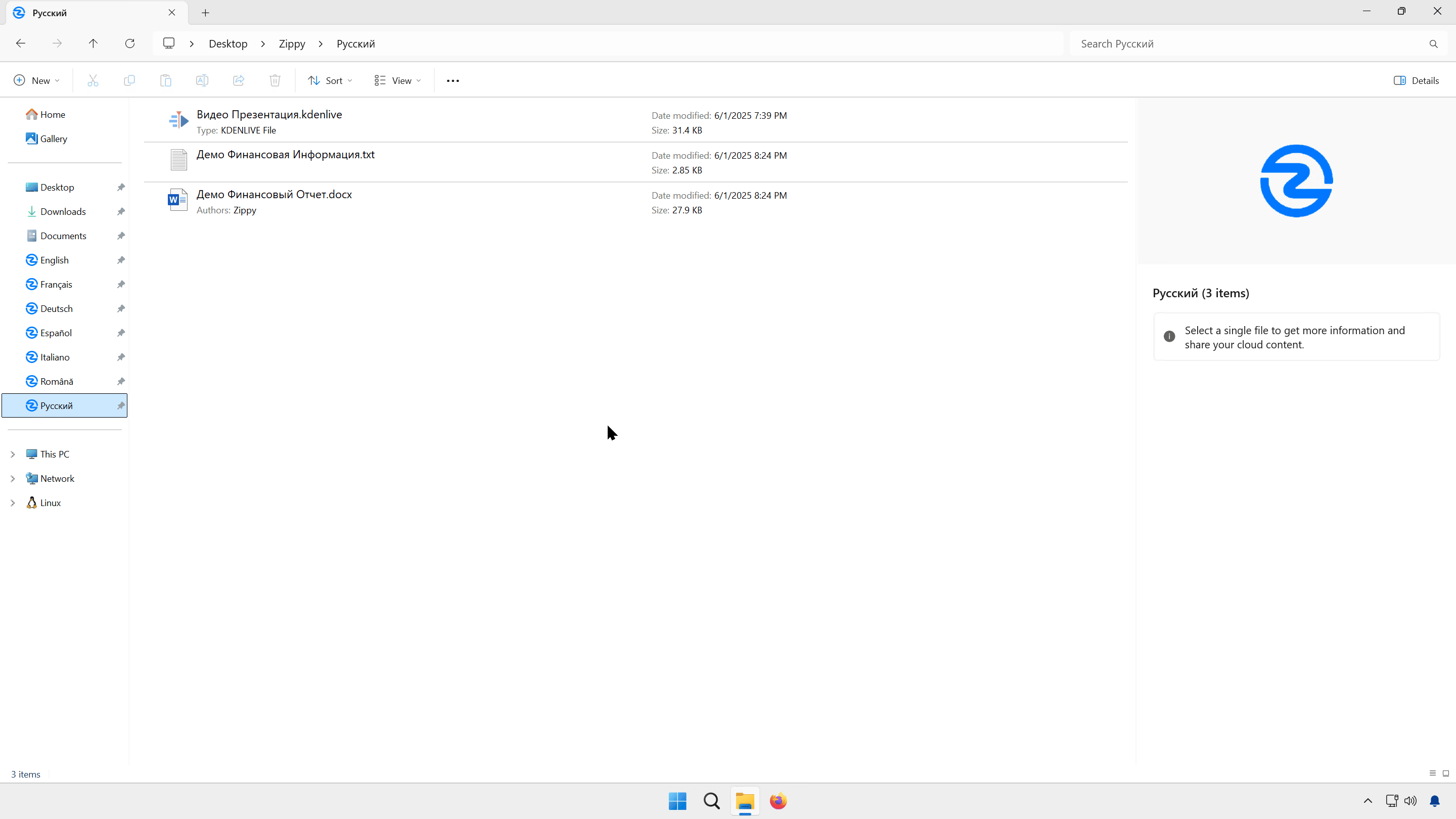
Task: Click the pin icon next to English
Action: tap(121, 260)
